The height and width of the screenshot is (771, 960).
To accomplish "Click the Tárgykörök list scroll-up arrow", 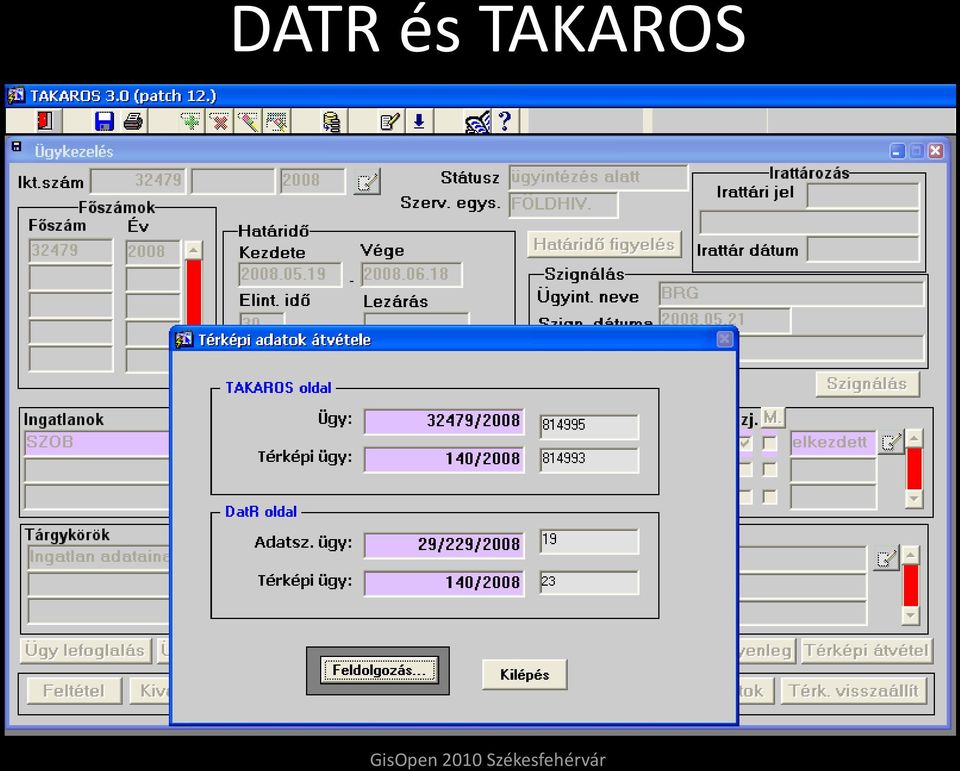I will point(911,555).
